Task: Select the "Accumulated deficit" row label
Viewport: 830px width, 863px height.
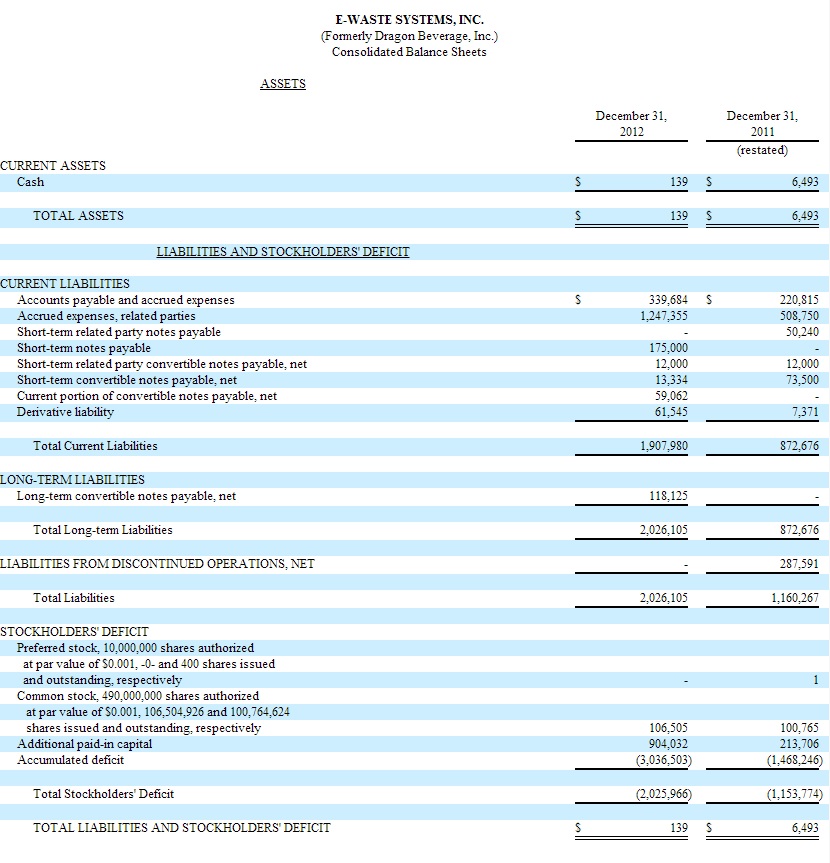Action: point(70,760)
